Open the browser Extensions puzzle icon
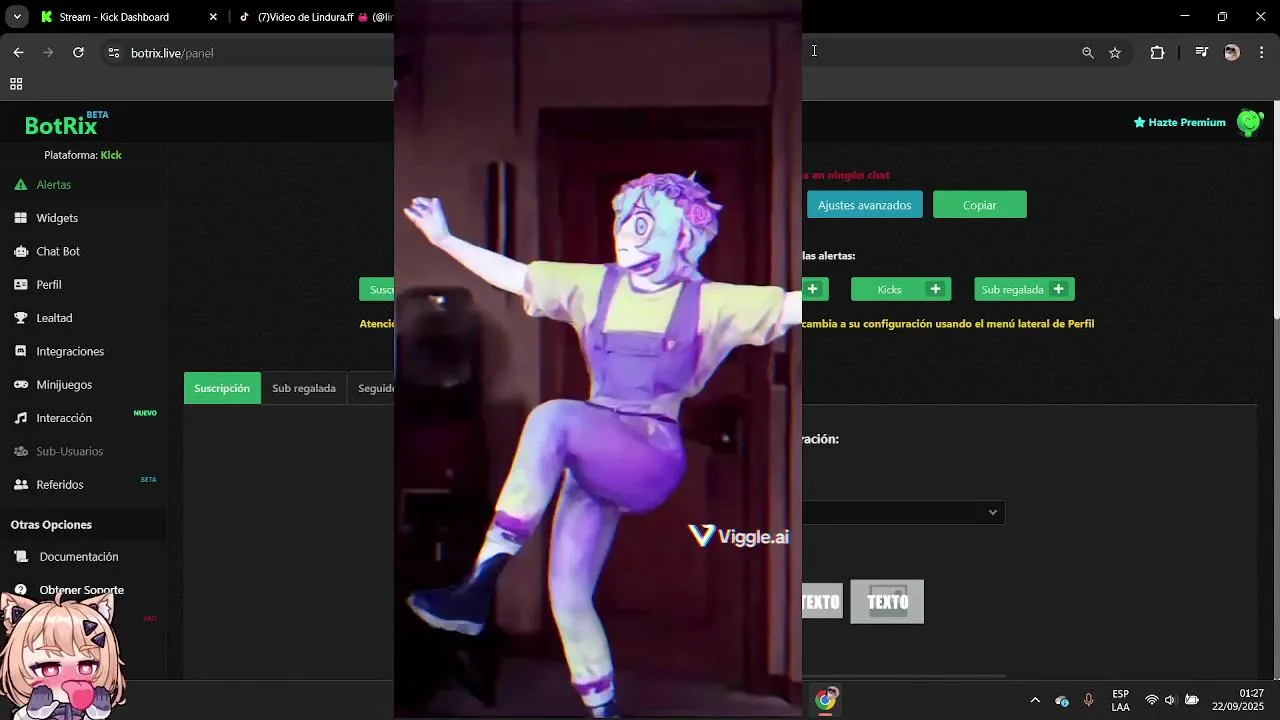 pos(1157,53)
